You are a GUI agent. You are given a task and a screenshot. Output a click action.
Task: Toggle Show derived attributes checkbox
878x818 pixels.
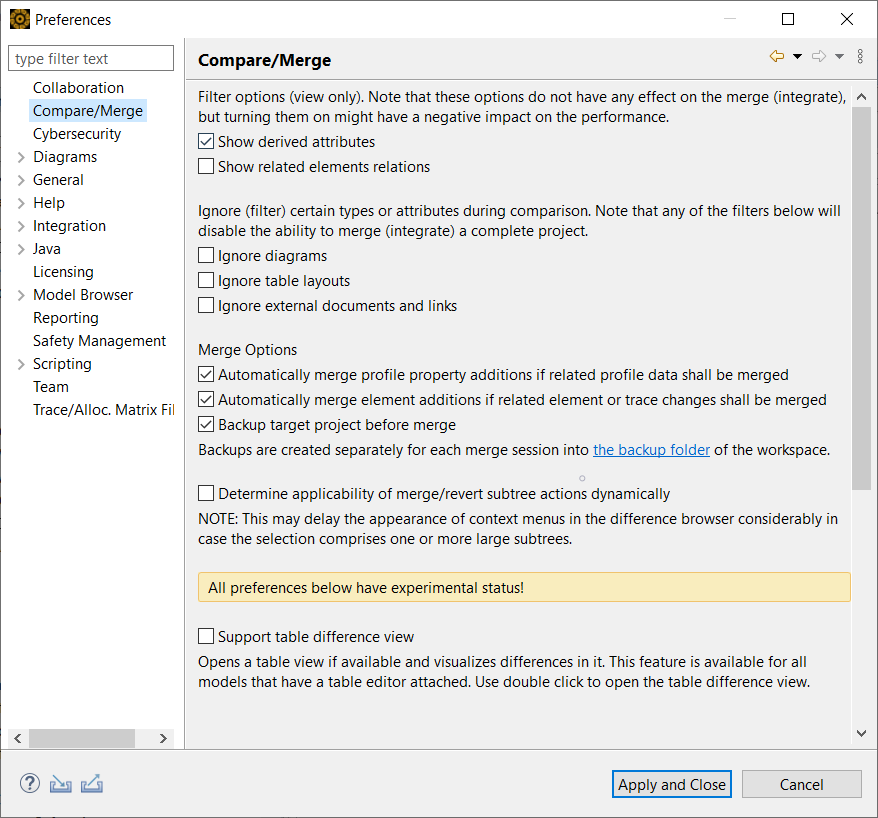point(206,142)
